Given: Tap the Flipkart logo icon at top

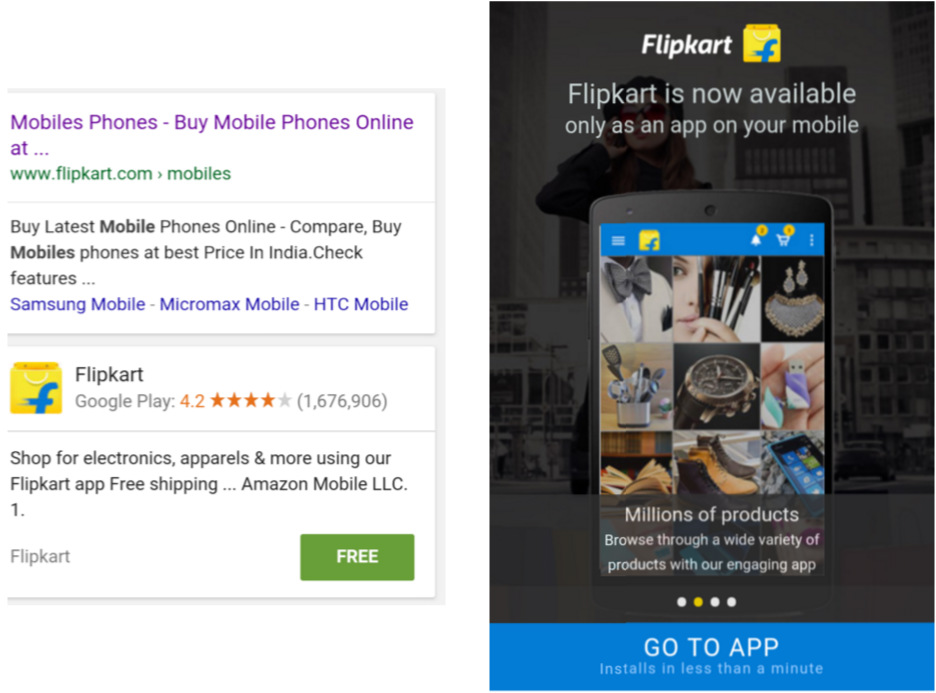Looking at the screenshot, I should click(761, 43).
